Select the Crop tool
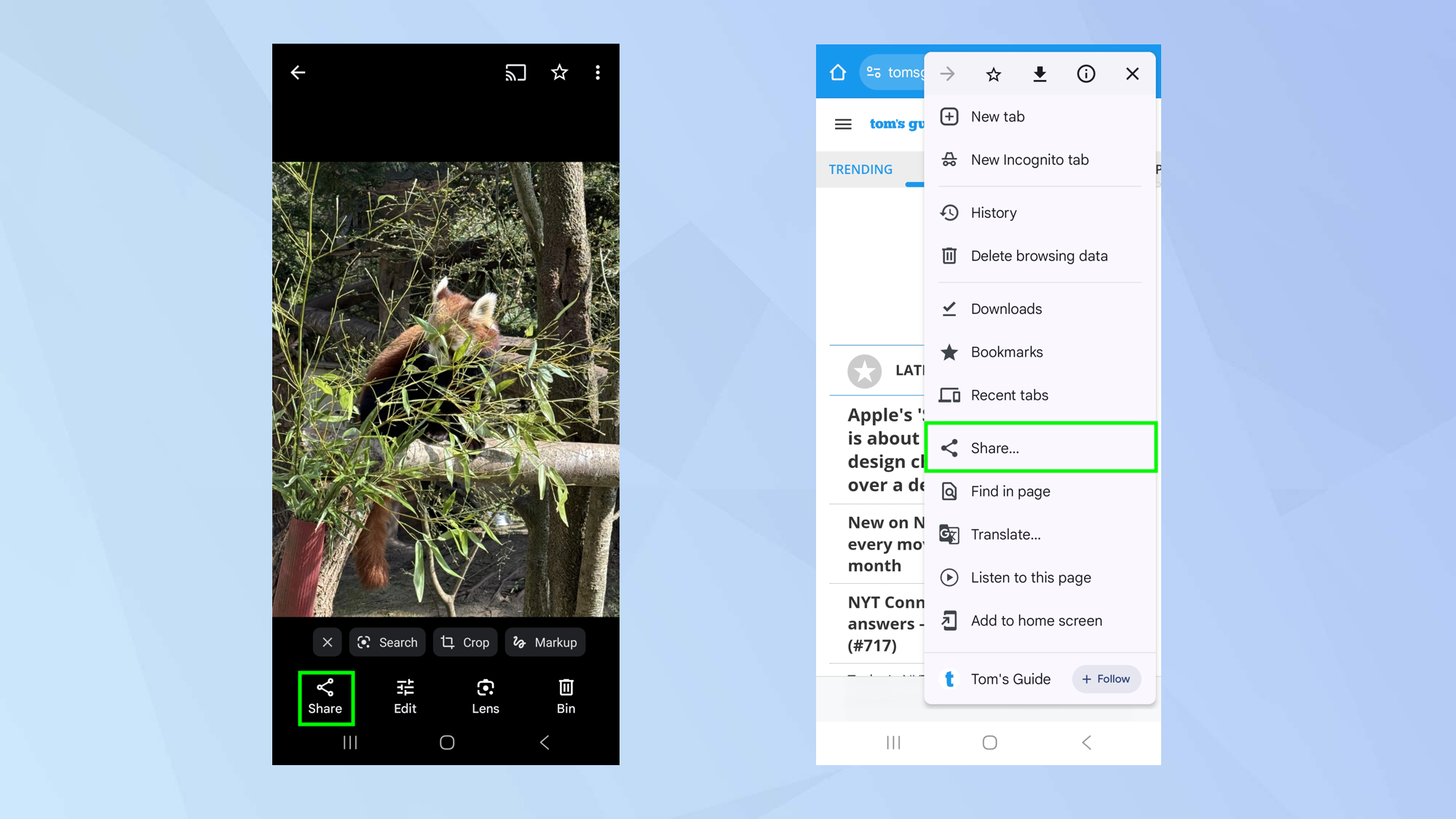Screen dimensions: 1456x819 tap(465, 642)
